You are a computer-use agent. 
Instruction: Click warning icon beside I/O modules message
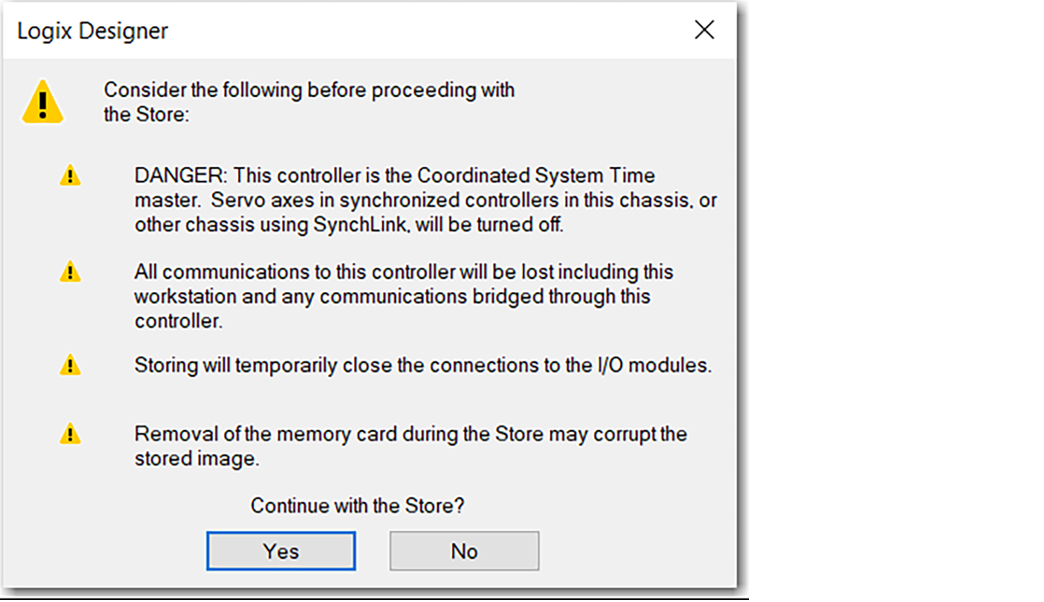pos(70,365)
